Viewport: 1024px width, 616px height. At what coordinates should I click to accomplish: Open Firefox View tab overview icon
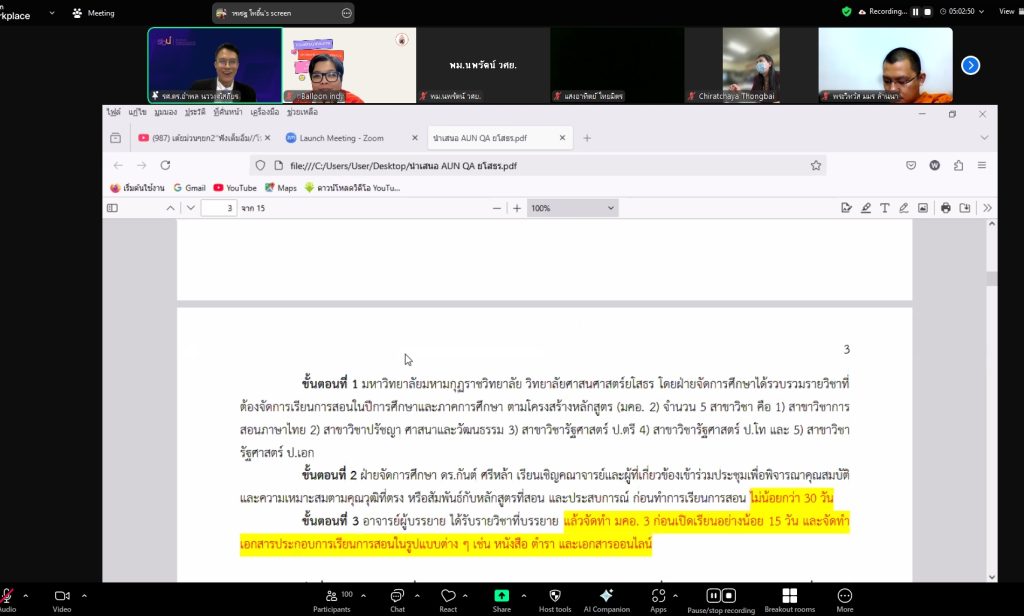116,138
